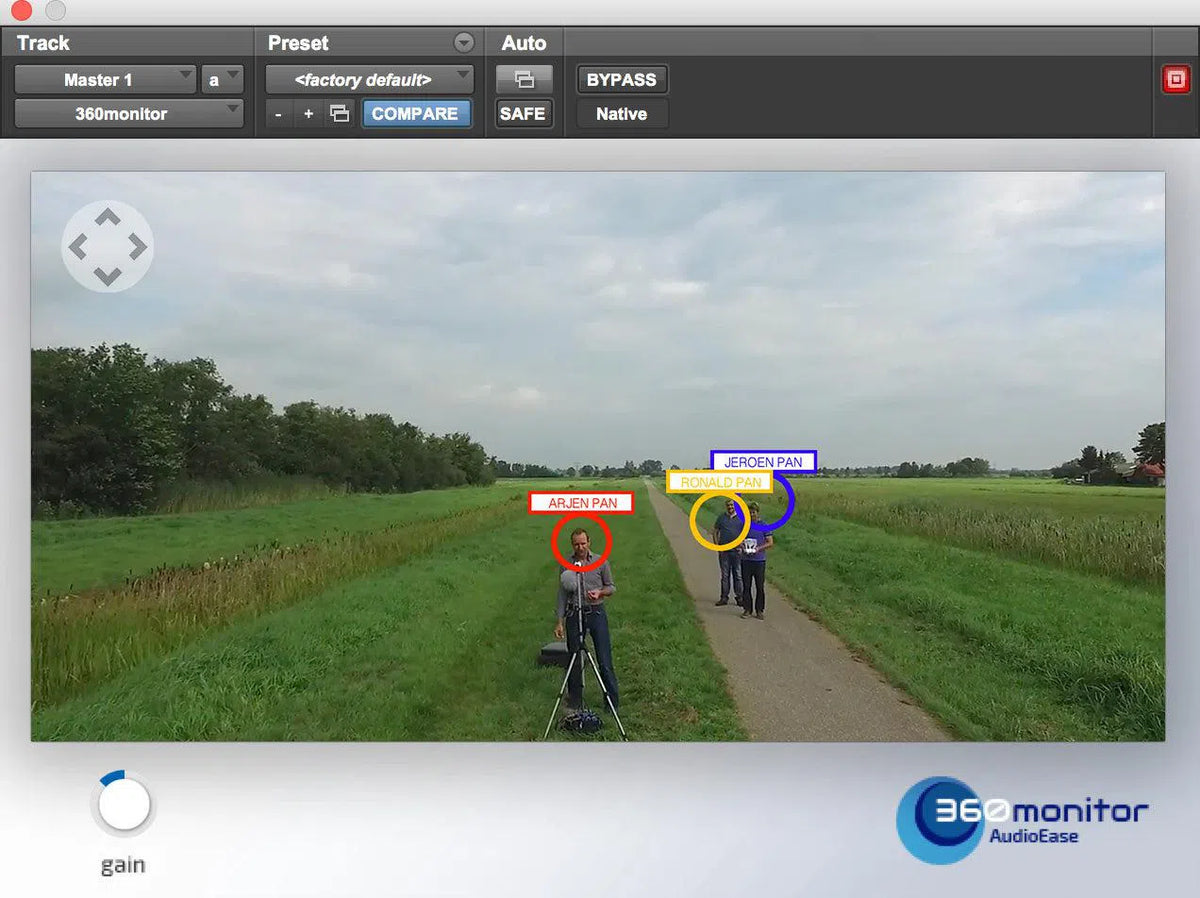
Task: Open the Master 1 track selector
Action: (x=104, y=79)
